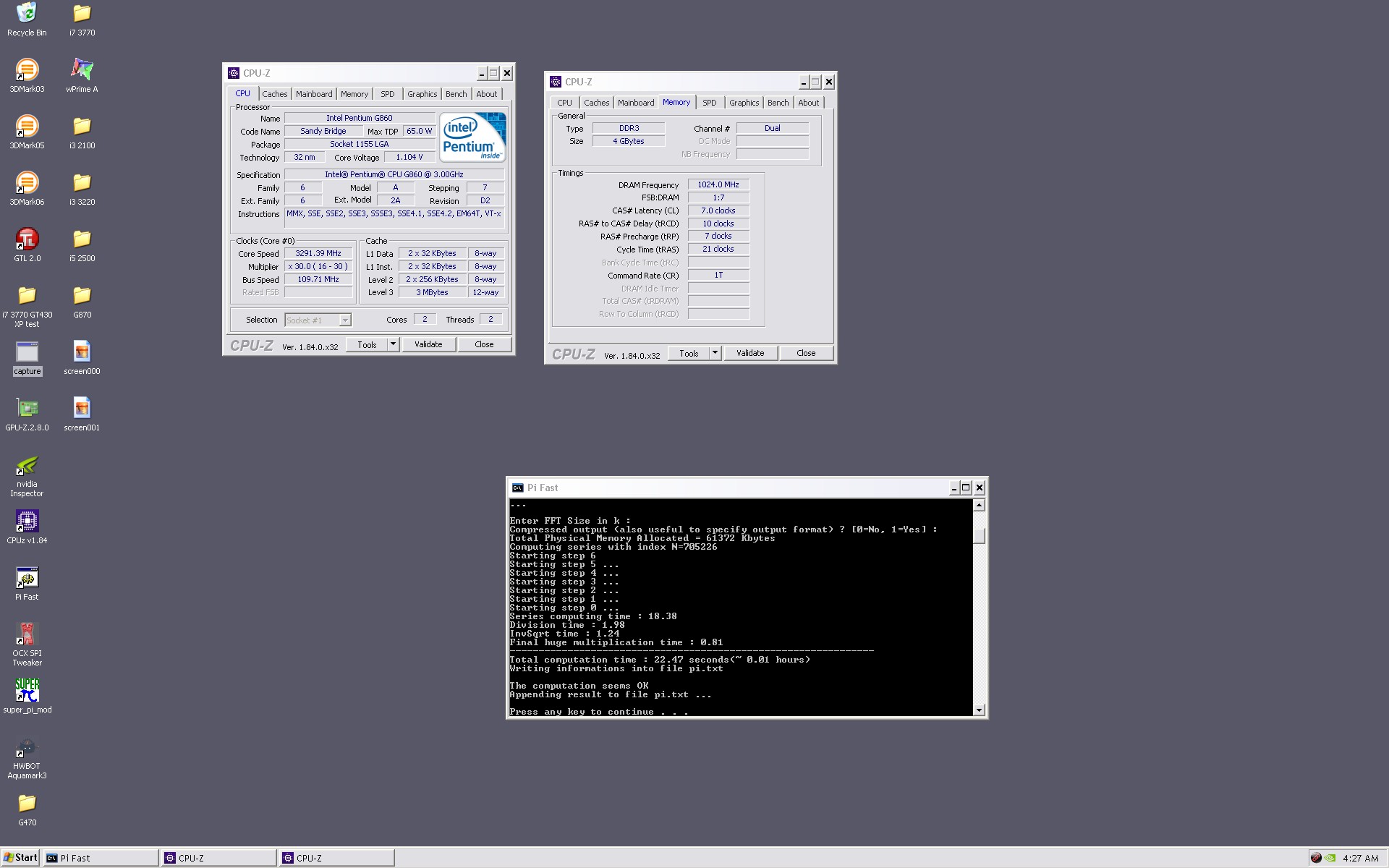Click Validate button in right CPU-Z window
1389x868 pixels.
point(750,353)
